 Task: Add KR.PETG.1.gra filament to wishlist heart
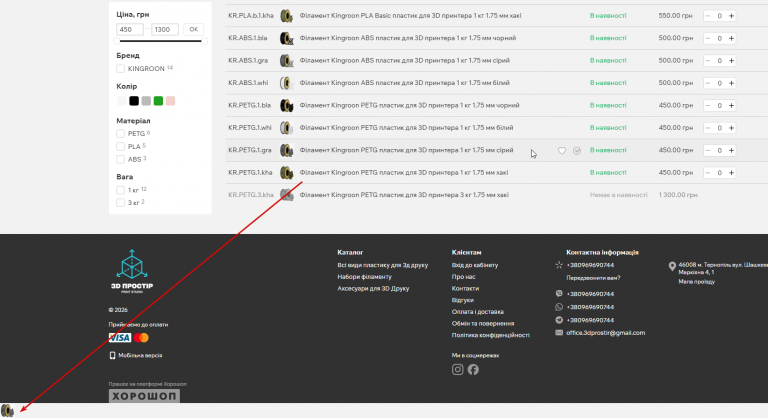[x=562, y=150]
